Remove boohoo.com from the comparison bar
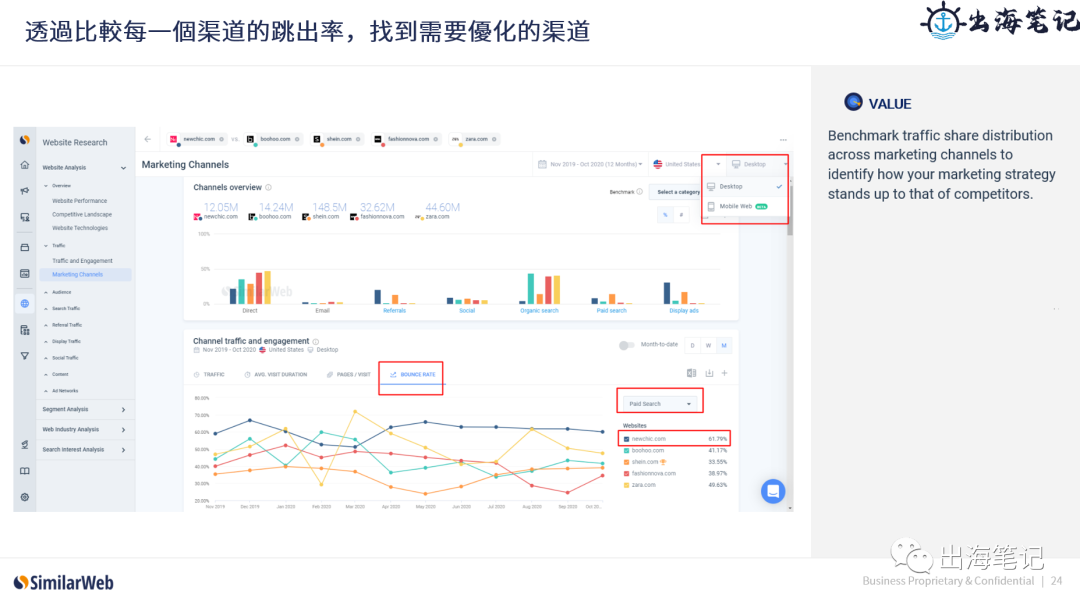The width and height of the screenshot is (1080, 605). pyautogui.click(x=297, y=139)
